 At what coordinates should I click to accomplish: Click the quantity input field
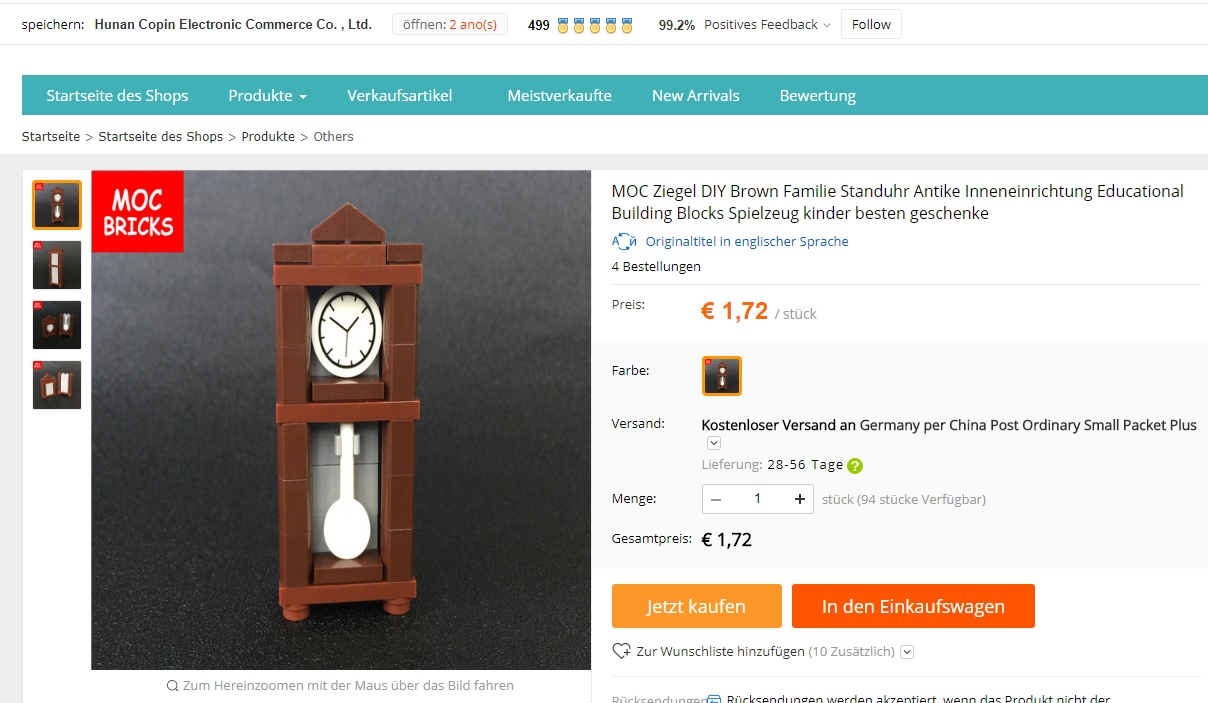(757, 499)
